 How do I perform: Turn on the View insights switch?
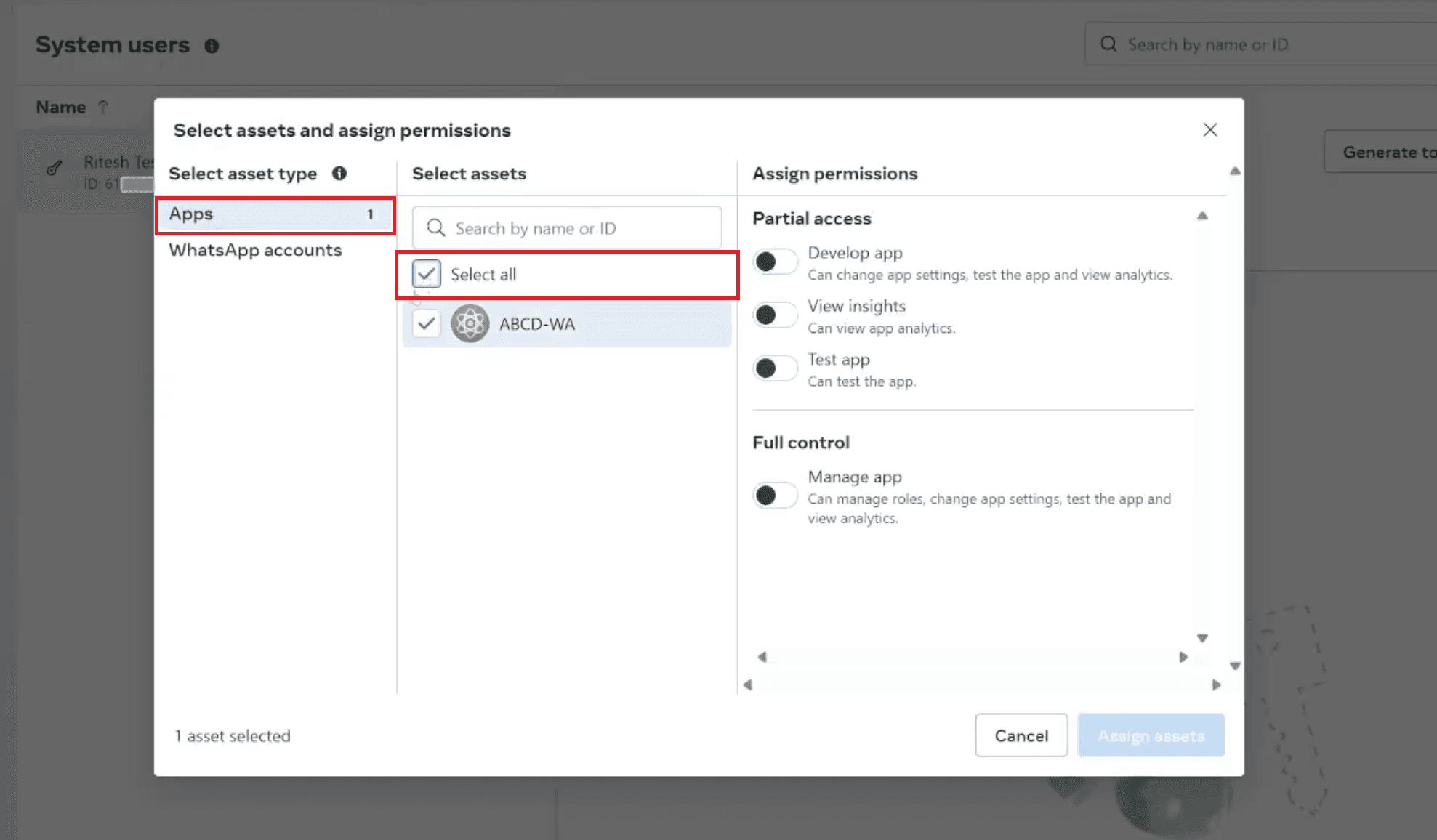coord(774,315)
